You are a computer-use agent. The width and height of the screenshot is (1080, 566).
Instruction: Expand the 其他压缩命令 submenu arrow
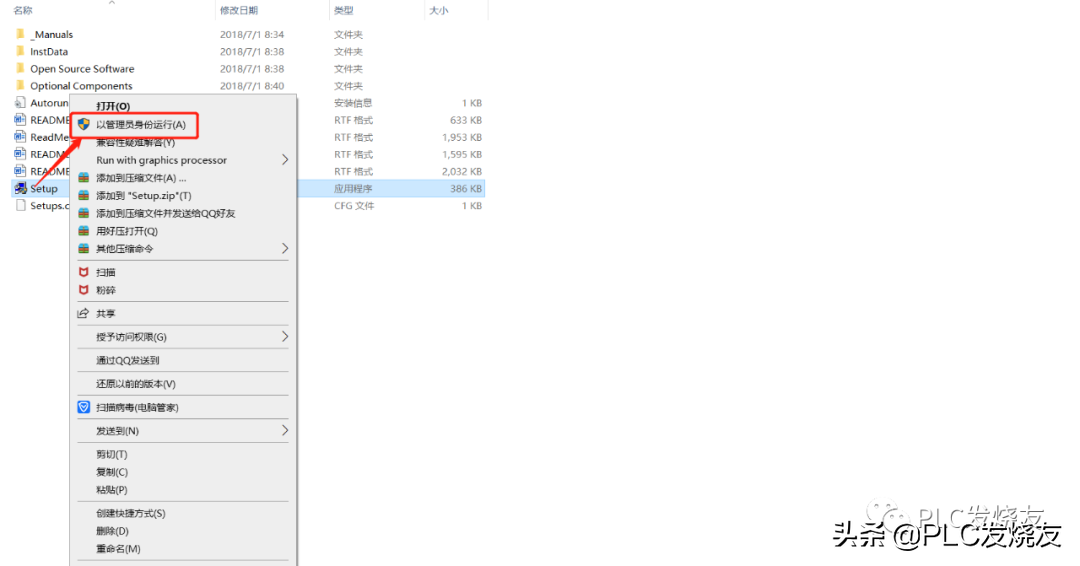click(284, 248)
